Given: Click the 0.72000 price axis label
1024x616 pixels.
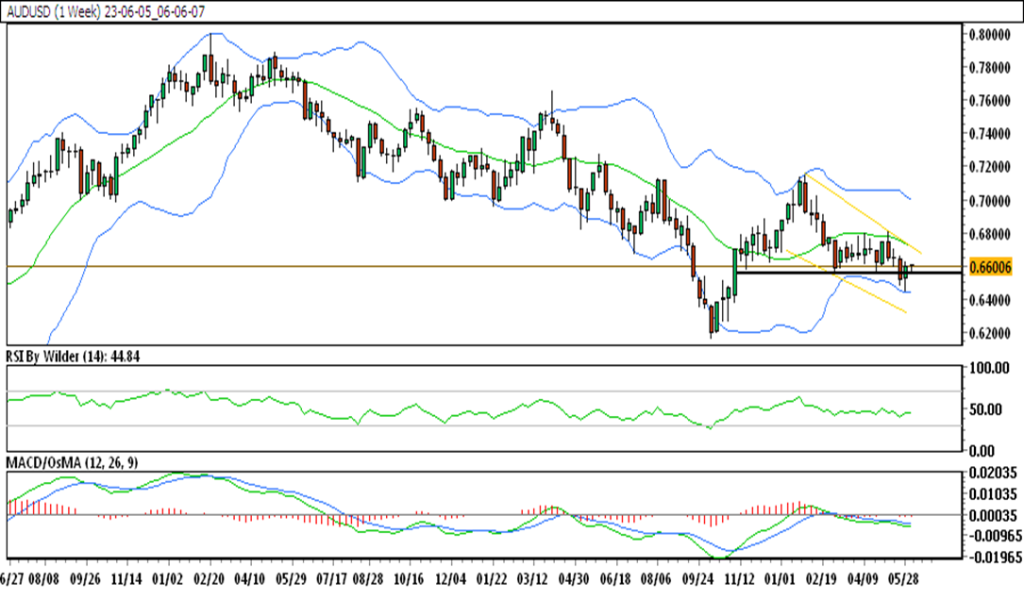Looking at the screenshot, I should (989, 167).
